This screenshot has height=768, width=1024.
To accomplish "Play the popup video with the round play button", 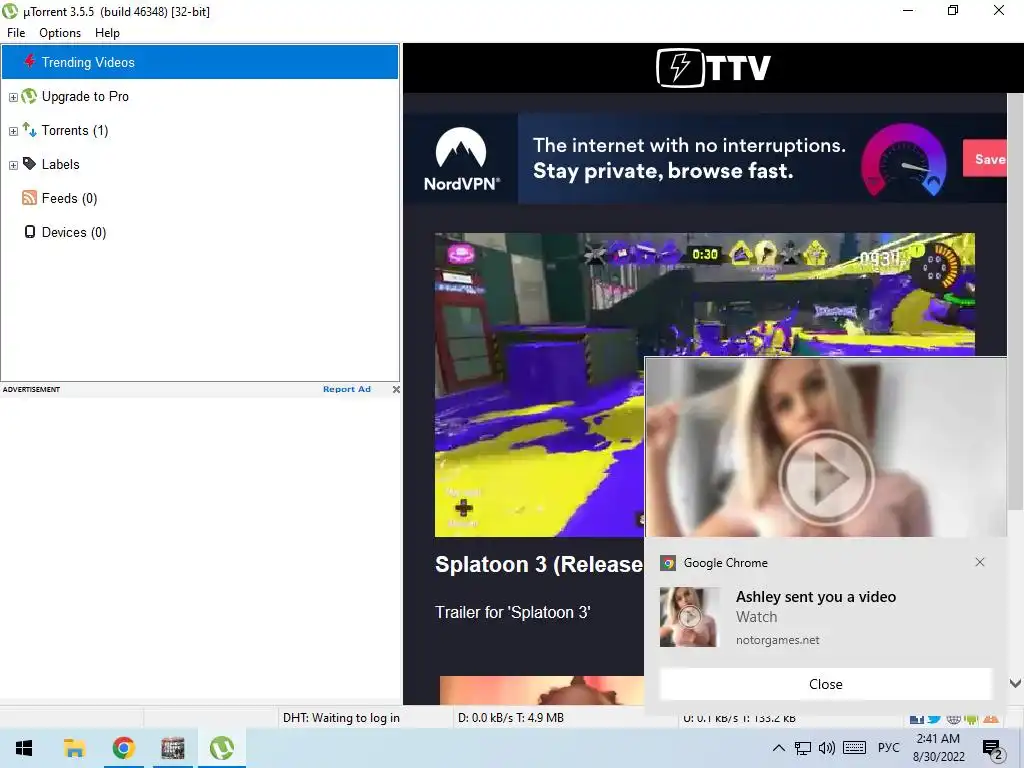I will point(826,477).
